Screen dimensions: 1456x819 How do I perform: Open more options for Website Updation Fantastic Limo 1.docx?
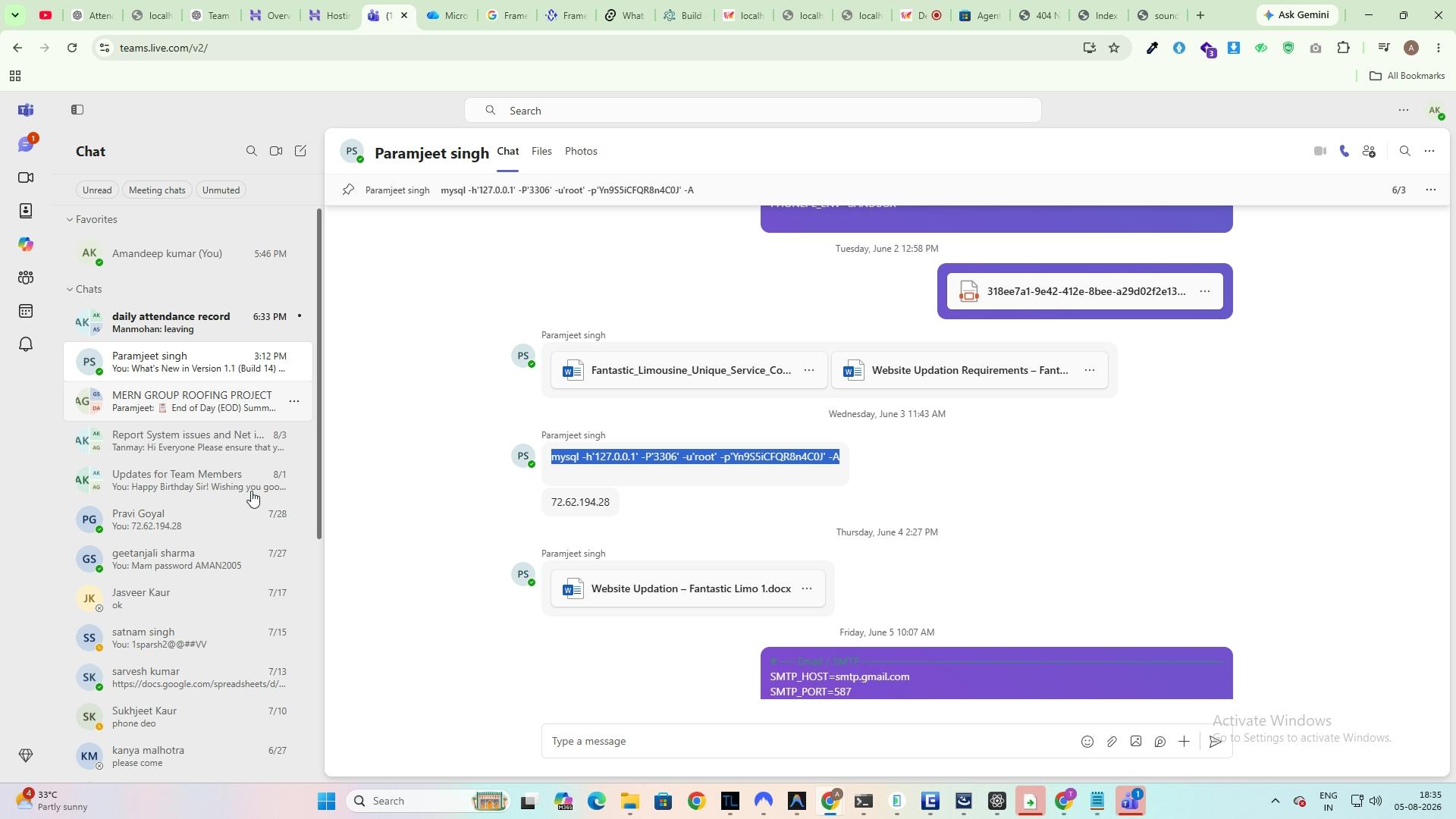tap(807, 589)
